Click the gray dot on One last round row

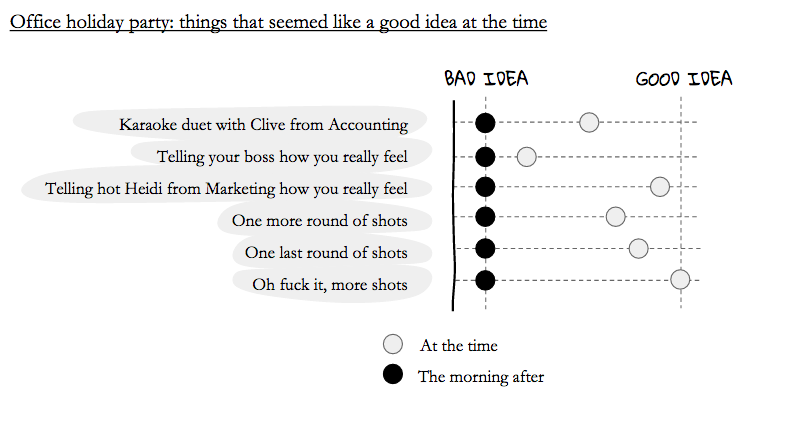pos(638,248)
